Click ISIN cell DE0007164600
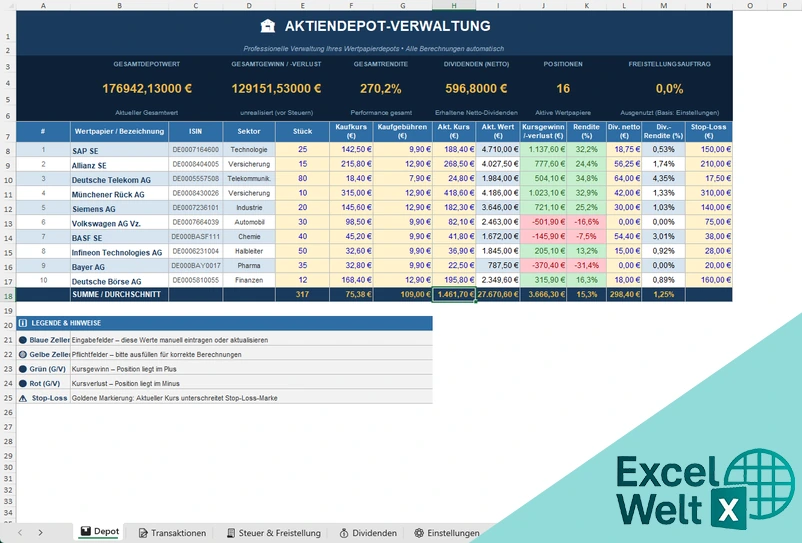Image resolution: width=802 pixels, height=543 pixels. pos(195,150)
